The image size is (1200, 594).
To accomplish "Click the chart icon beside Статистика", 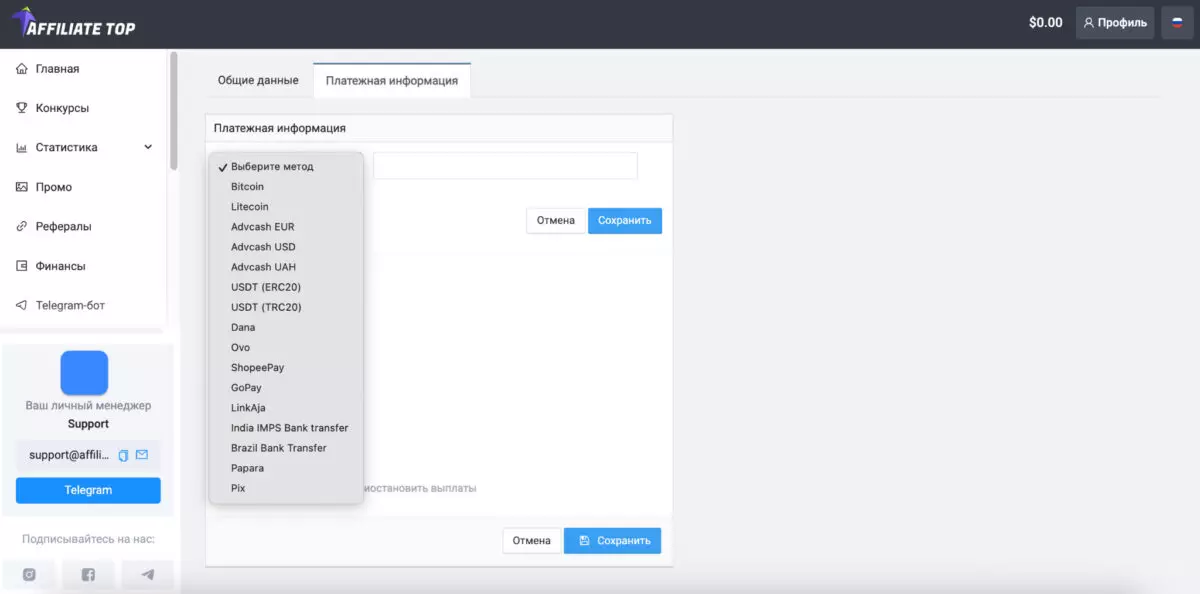I will pyautogui.click(x=22, y=148).
